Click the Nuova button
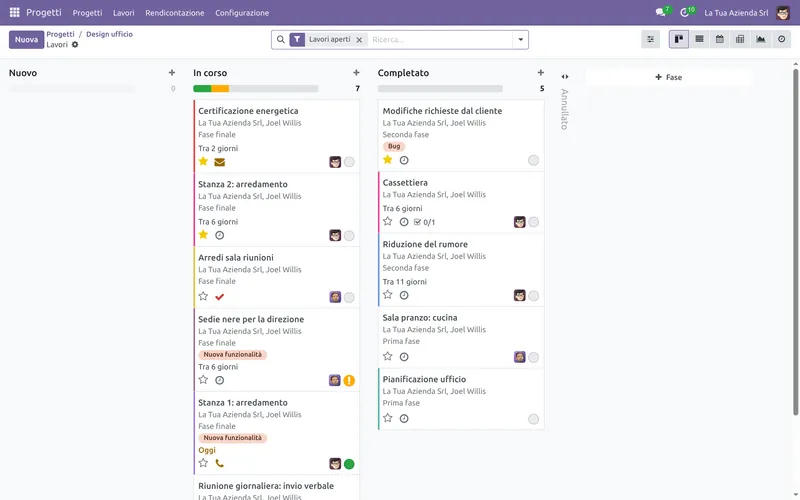 click(27, 39)
